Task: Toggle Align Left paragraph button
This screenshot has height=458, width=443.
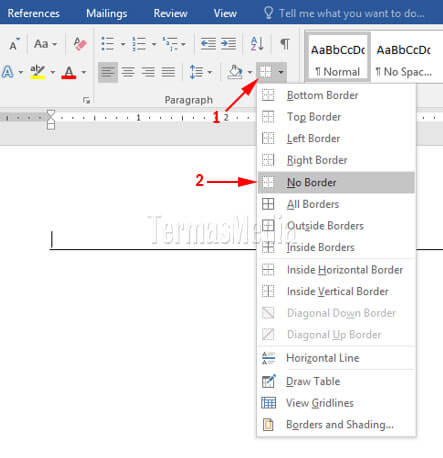Action: (108, 72)
